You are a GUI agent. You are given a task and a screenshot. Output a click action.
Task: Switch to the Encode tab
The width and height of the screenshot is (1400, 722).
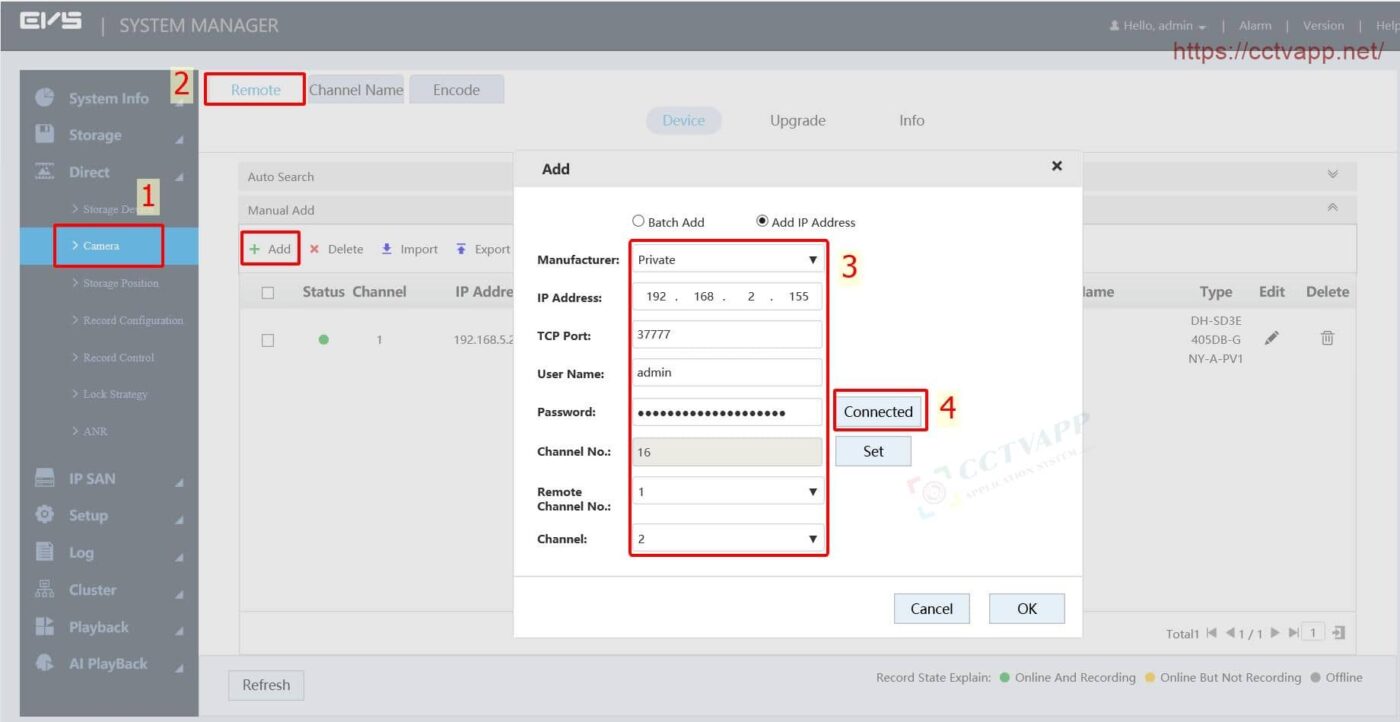click(456, 89)
